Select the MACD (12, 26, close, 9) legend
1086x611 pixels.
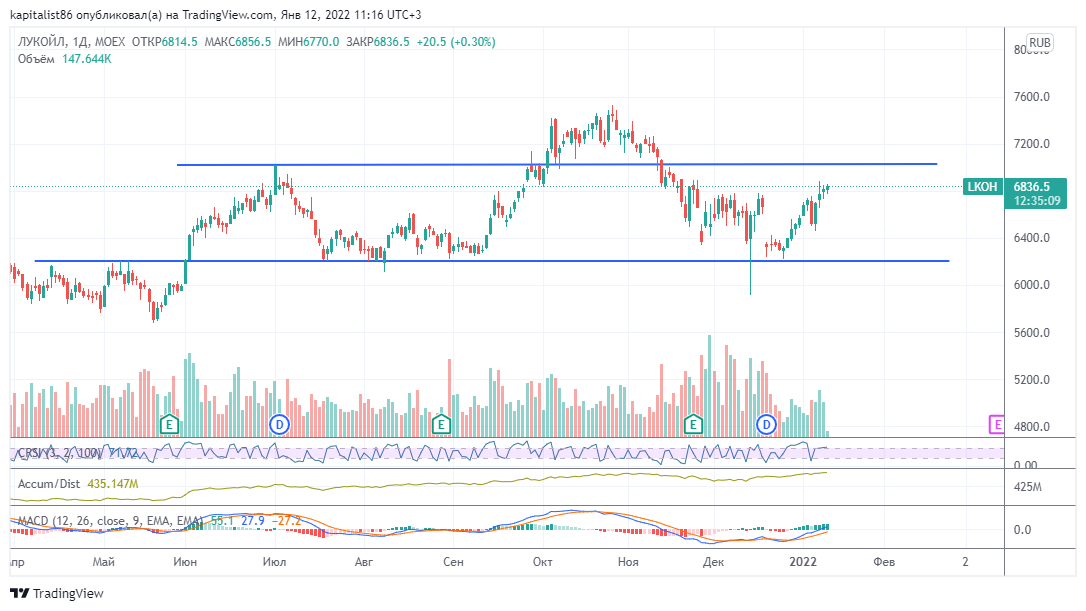[109, 520]
